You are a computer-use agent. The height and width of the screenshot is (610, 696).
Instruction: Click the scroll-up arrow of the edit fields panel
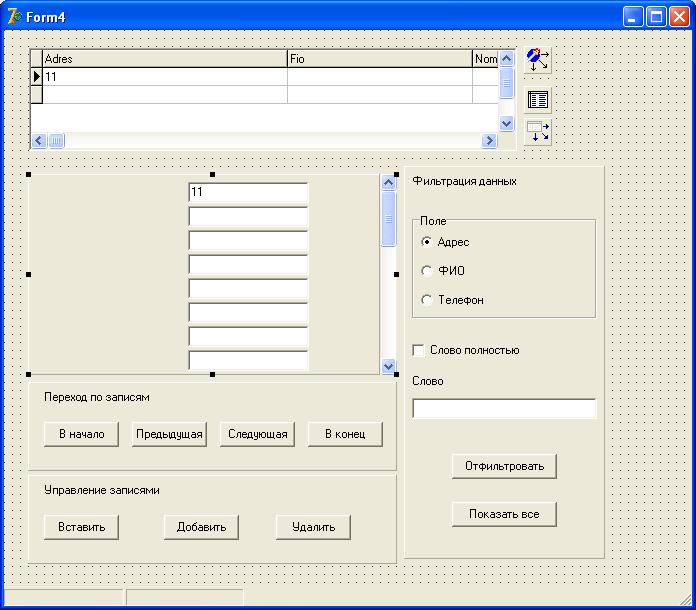pos(388,182)
